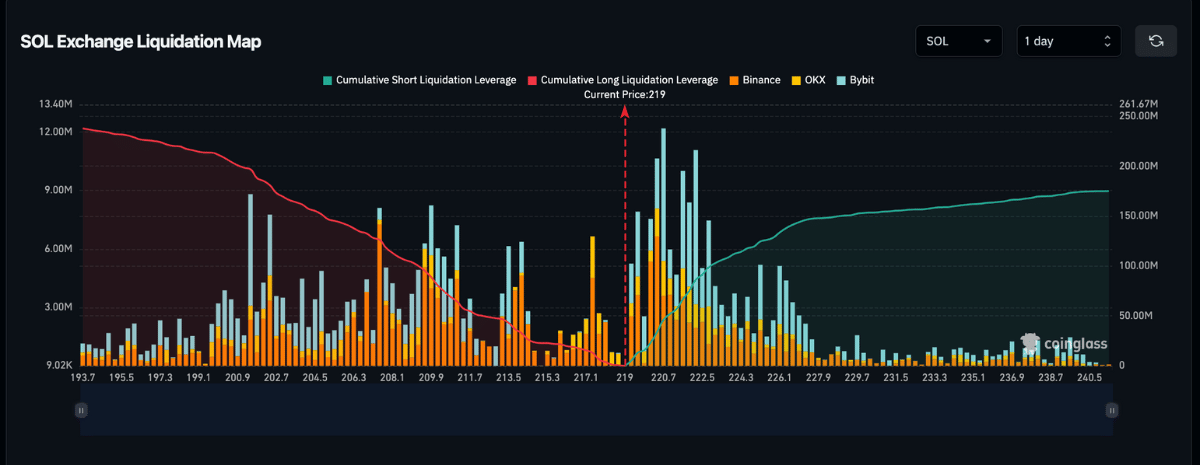Click the yellow OKX legend square
This screenshot has height=465, width=1200.
(796, 79)
